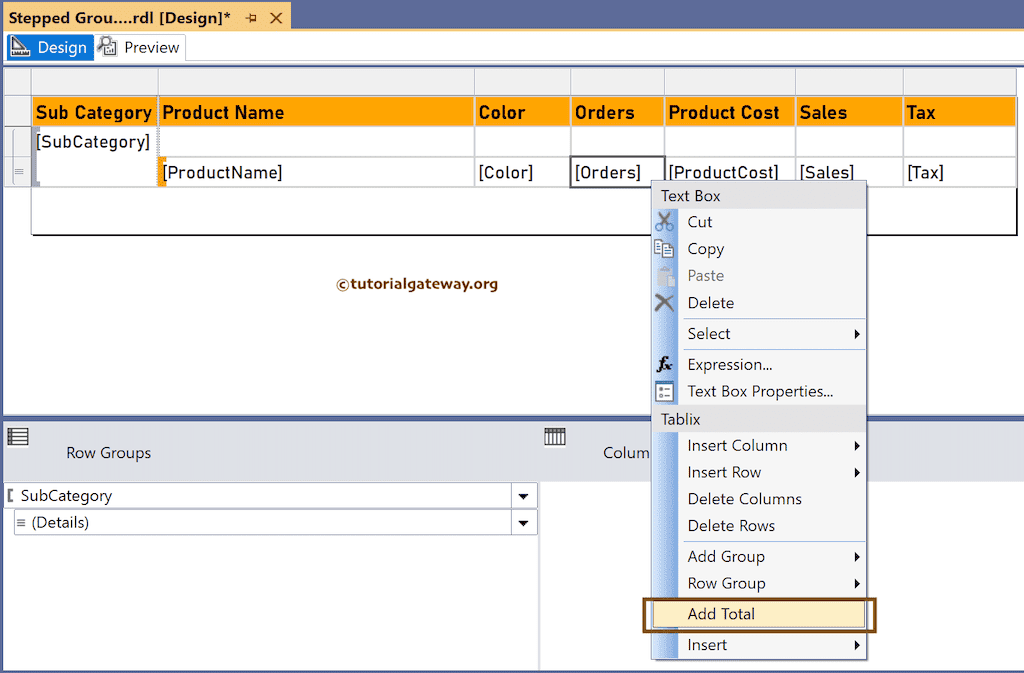Select the [ProductName] text box cell
The image size is (1024, 673).
pyautogui.click(x=315, y=173)
